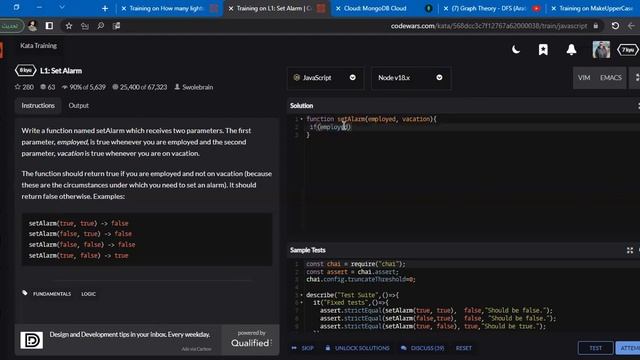Open the Node v18.x version dropdown
This screenshot has height=360, width=640.
[x=411, y=78]
